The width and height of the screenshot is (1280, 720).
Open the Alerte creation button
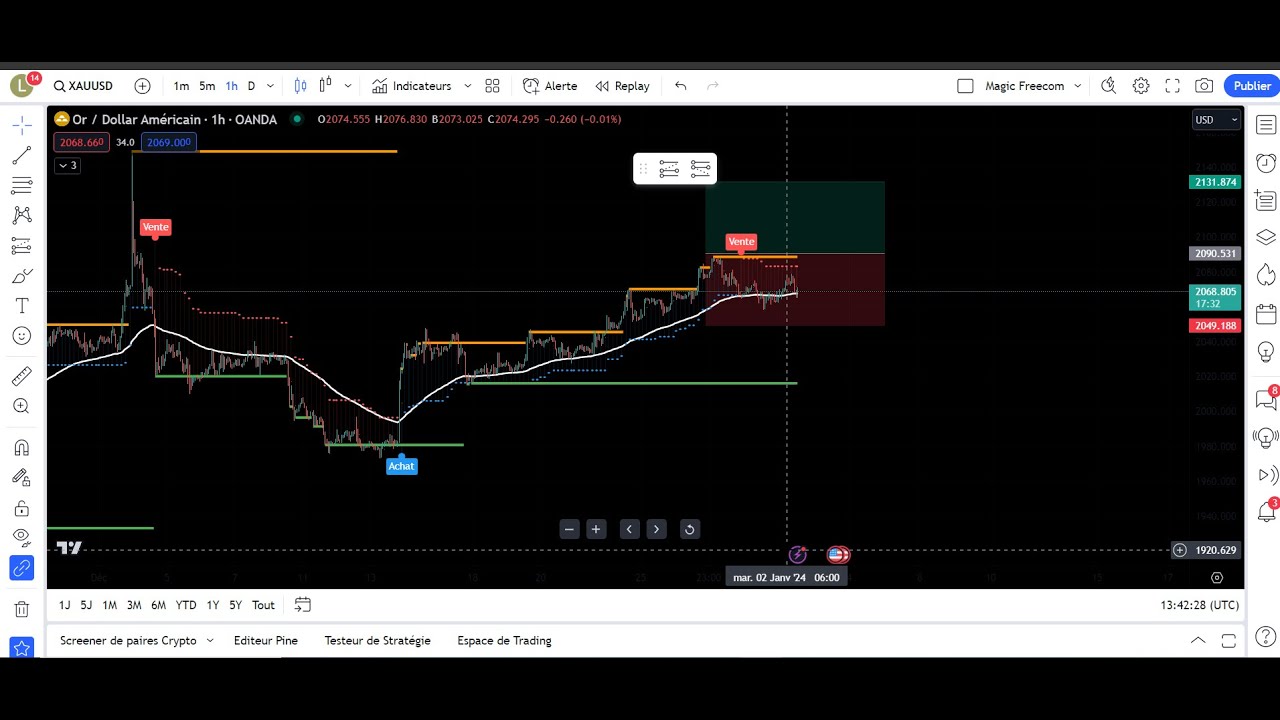(550, 86)
